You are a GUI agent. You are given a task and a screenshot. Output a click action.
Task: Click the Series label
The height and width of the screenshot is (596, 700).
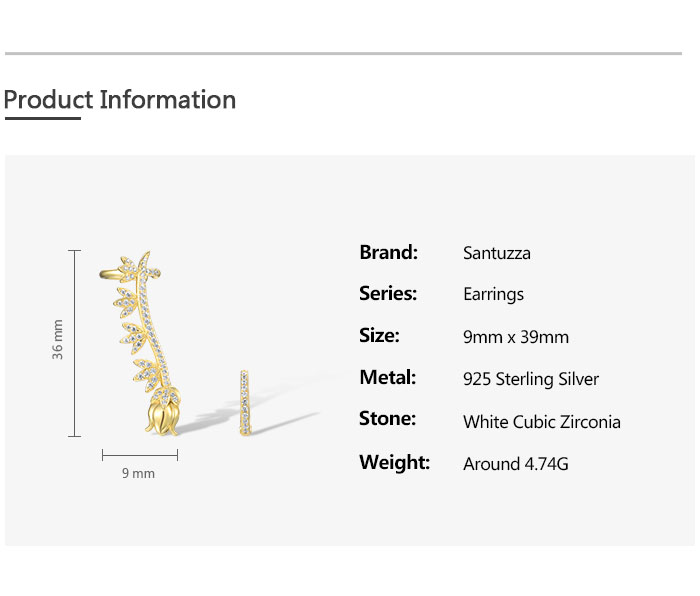pyautogui.click(x=388, y=294)
